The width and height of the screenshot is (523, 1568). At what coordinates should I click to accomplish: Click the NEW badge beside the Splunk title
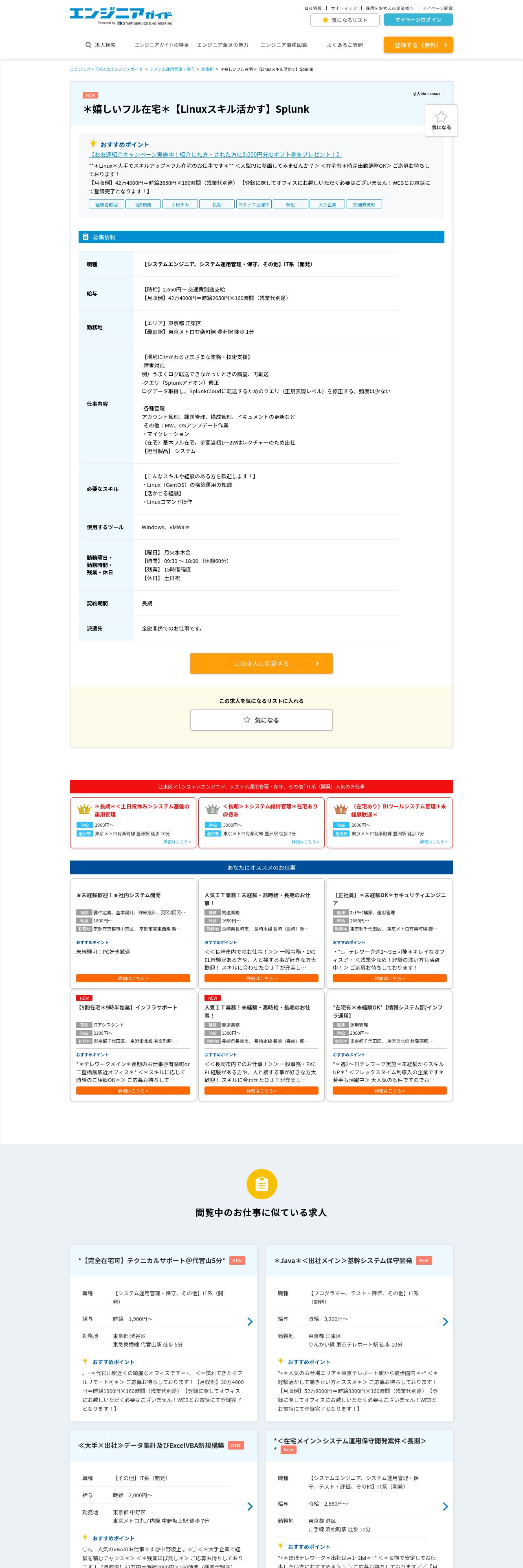click(90, 96)
